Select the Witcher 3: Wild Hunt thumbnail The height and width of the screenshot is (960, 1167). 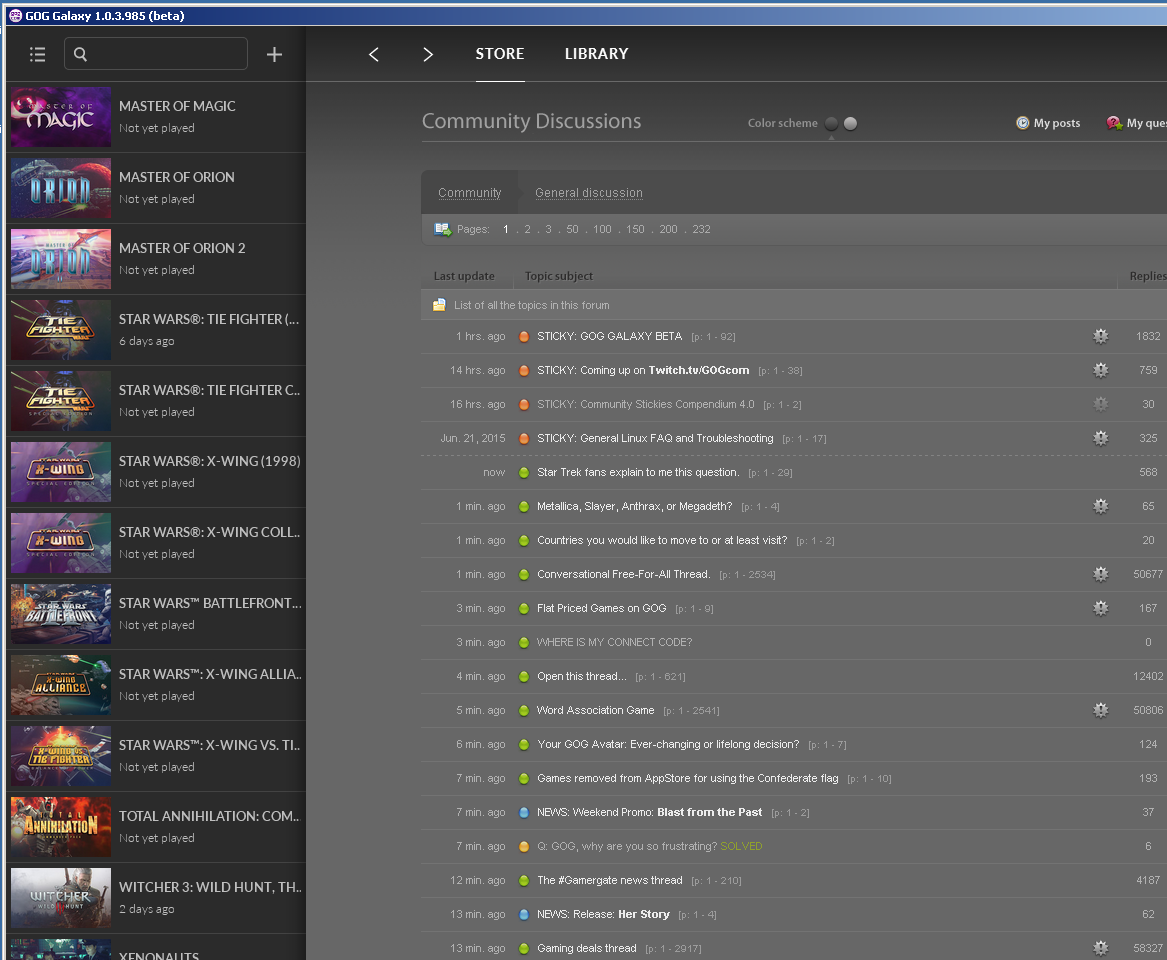click(x=61, y=898)
